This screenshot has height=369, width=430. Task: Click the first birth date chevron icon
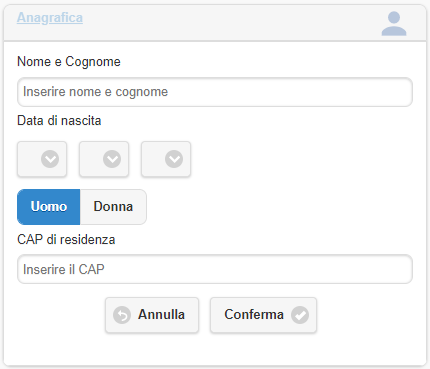50,159
